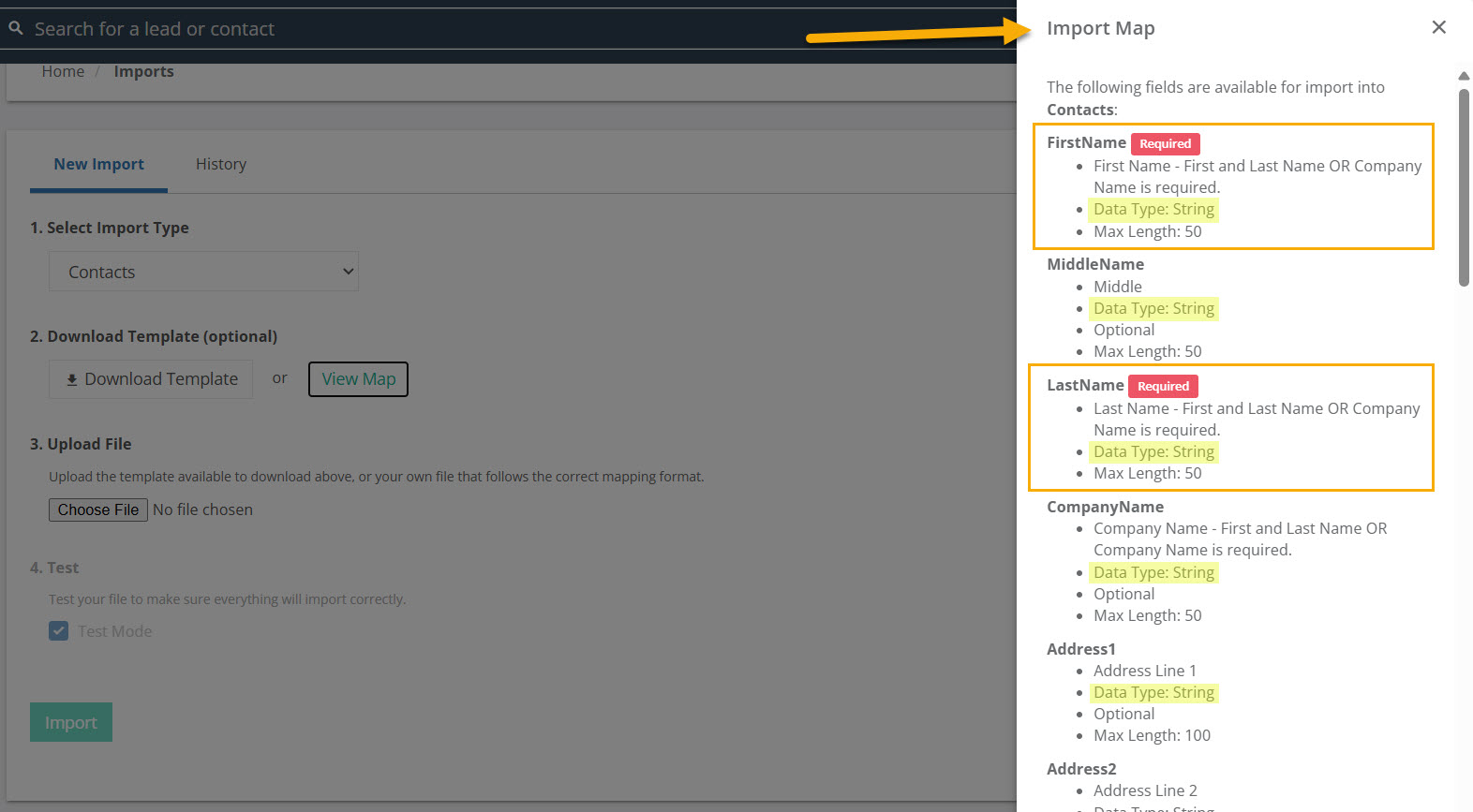This screenshot has width=1473, height=812.
Task: Click Data Type: String under MiddleName
Action: point(1153,308)
